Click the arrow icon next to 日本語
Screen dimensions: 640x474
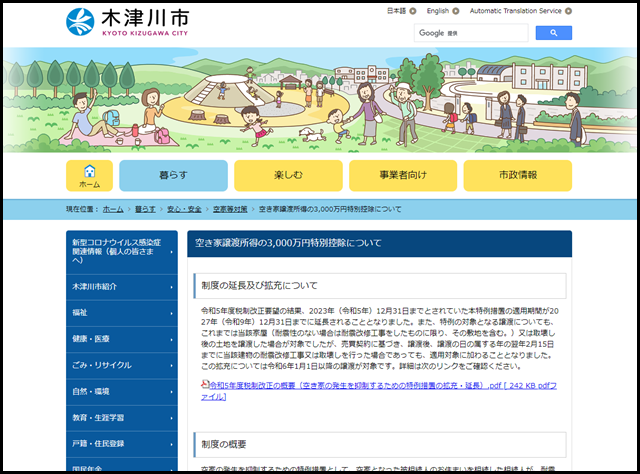tap(413, 11)
